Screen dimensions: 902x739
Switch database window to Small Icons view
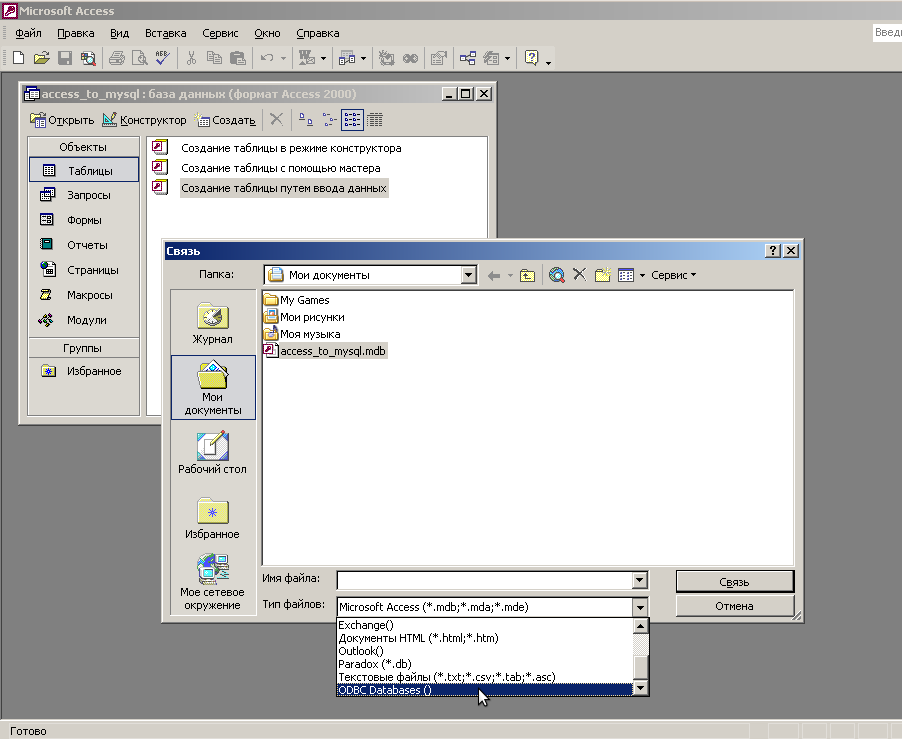[x=329, y=120]
